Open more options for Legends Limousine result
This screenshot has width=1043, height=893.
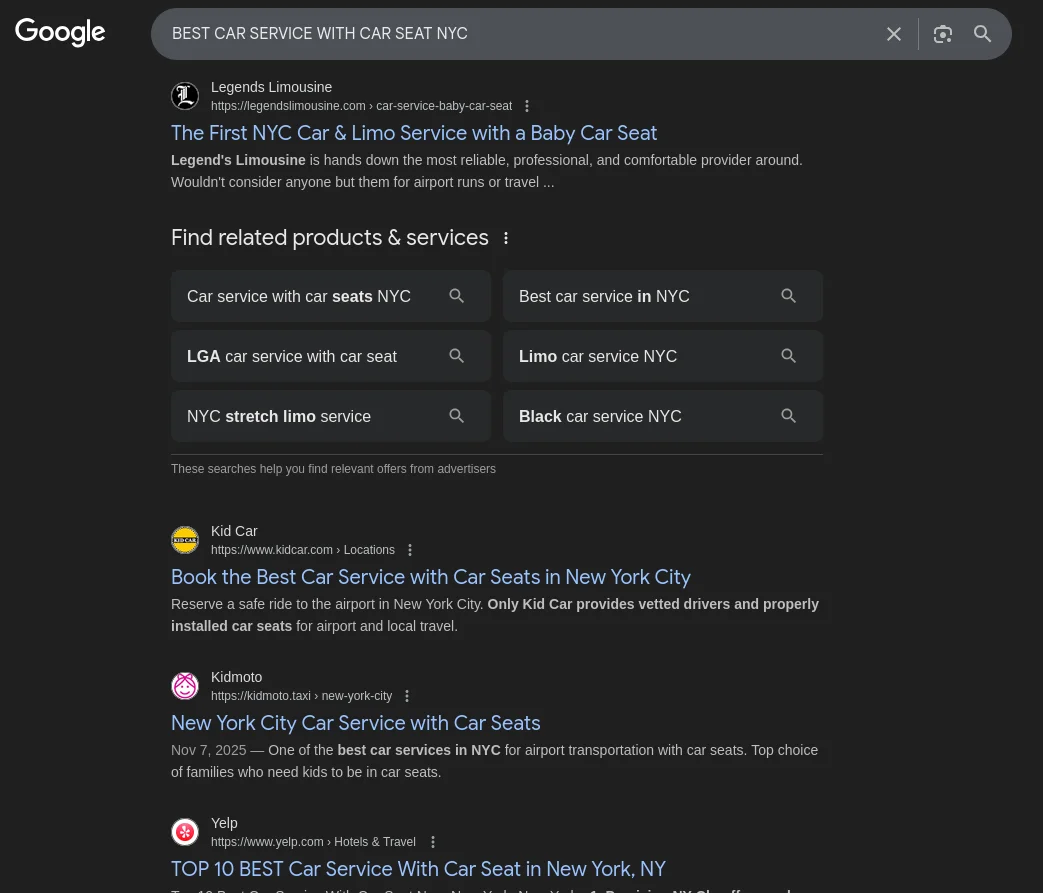pos(527,106)
